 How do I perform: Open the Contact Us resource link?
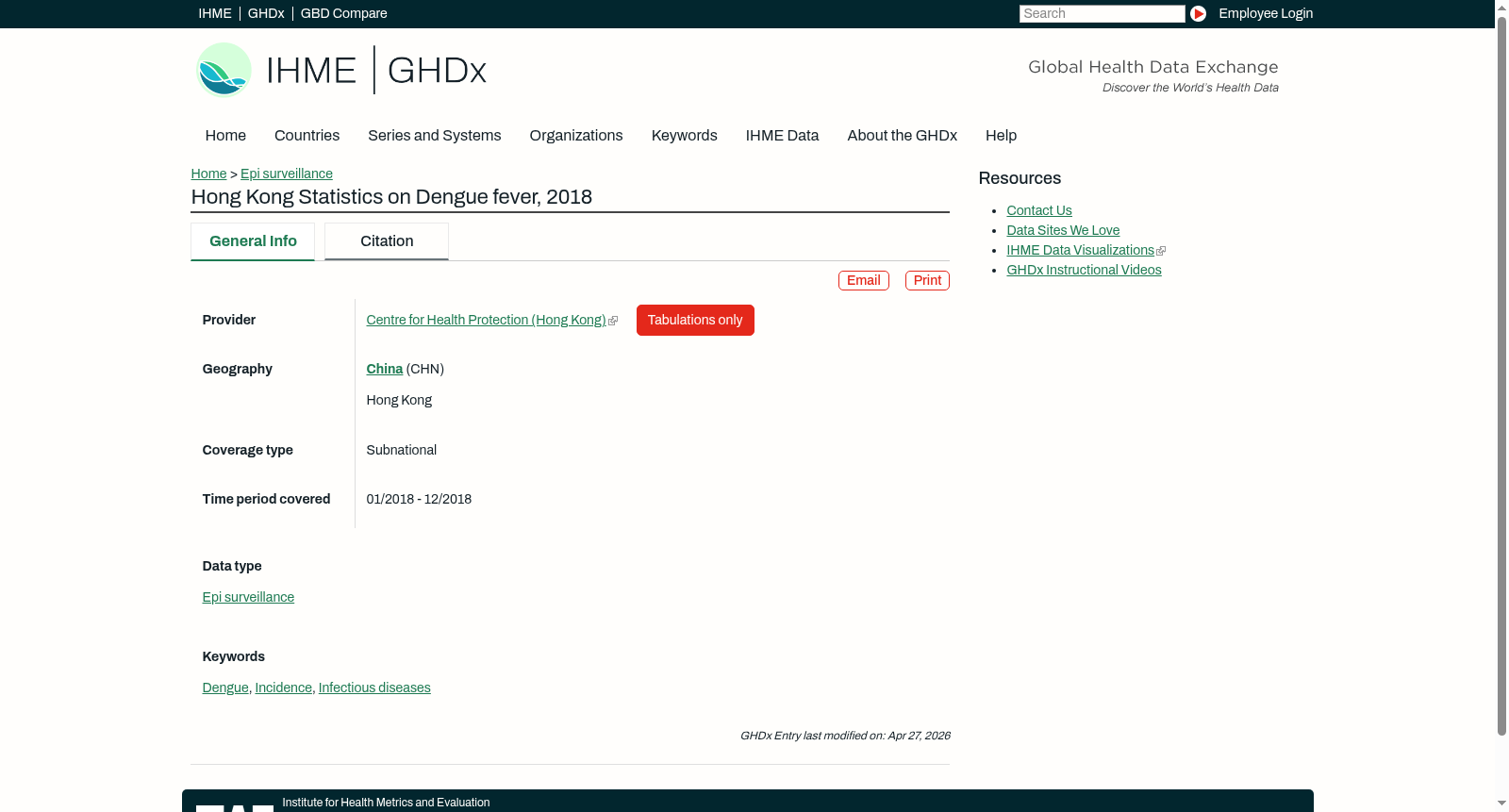tap(1039, 211)
